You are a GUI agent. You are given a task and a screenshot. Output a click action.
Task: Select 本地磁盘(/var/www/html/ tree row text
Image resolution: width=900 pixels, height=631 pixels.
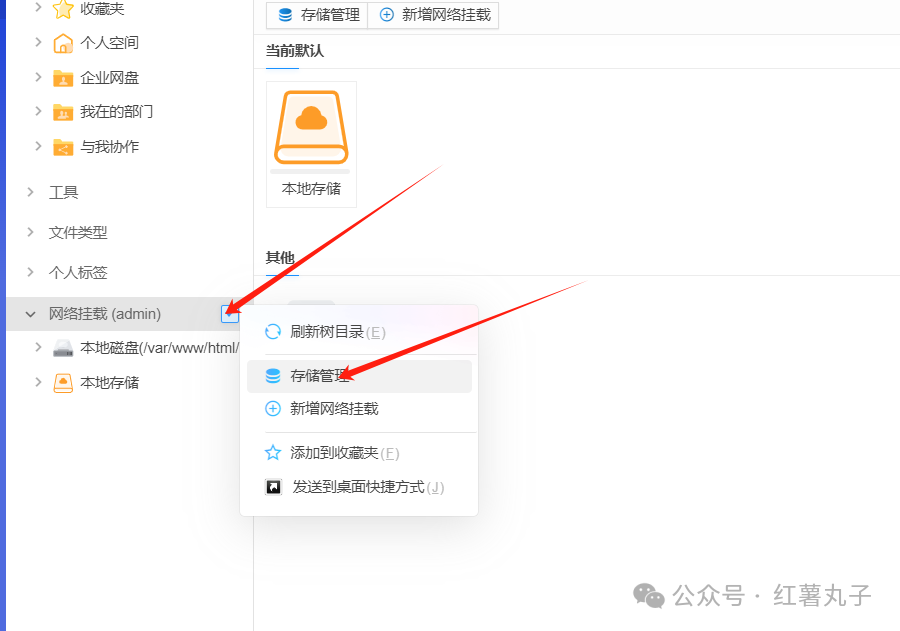[160, 348]
